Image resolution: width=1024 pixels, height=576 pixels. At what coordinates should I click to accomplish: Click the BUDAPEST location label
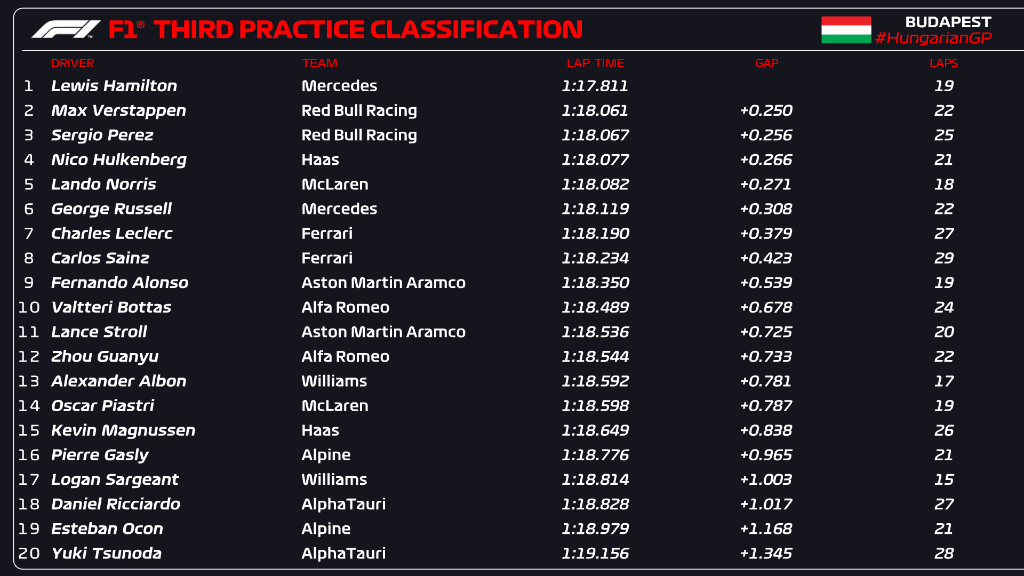pos(948,22)
